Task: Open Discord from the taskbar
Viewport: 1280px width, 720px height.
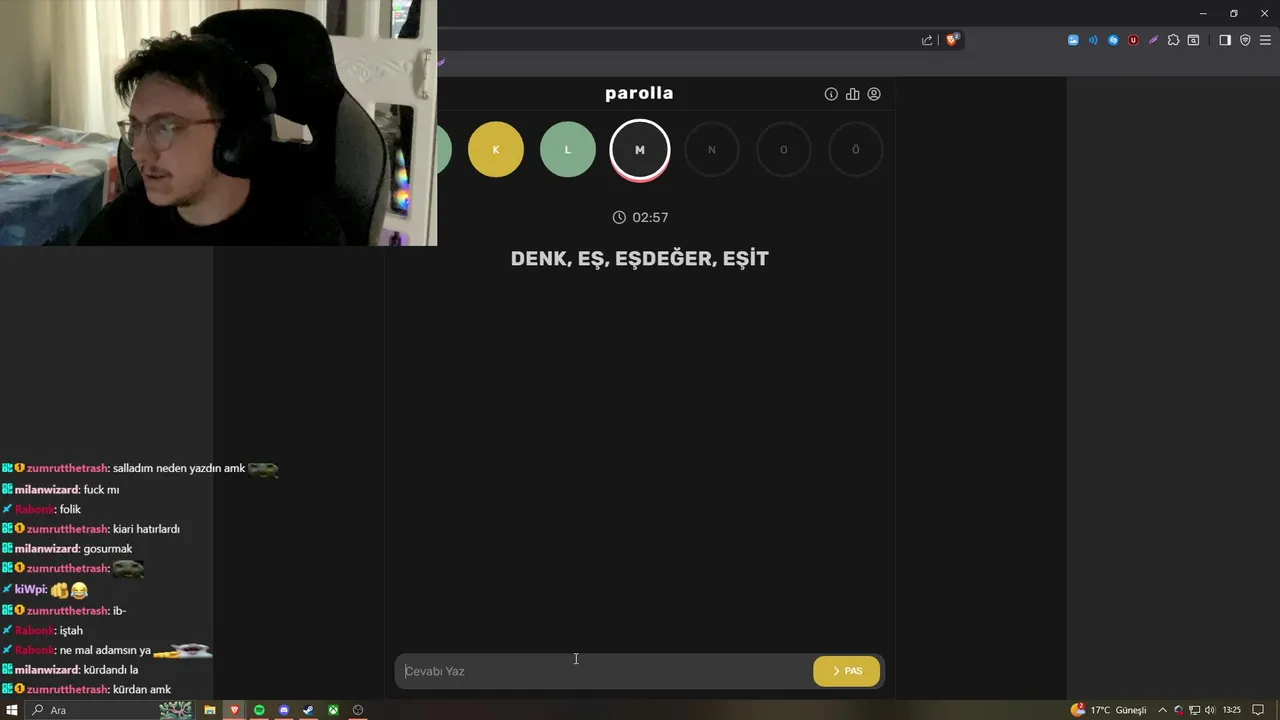Action: click(284, 710)
